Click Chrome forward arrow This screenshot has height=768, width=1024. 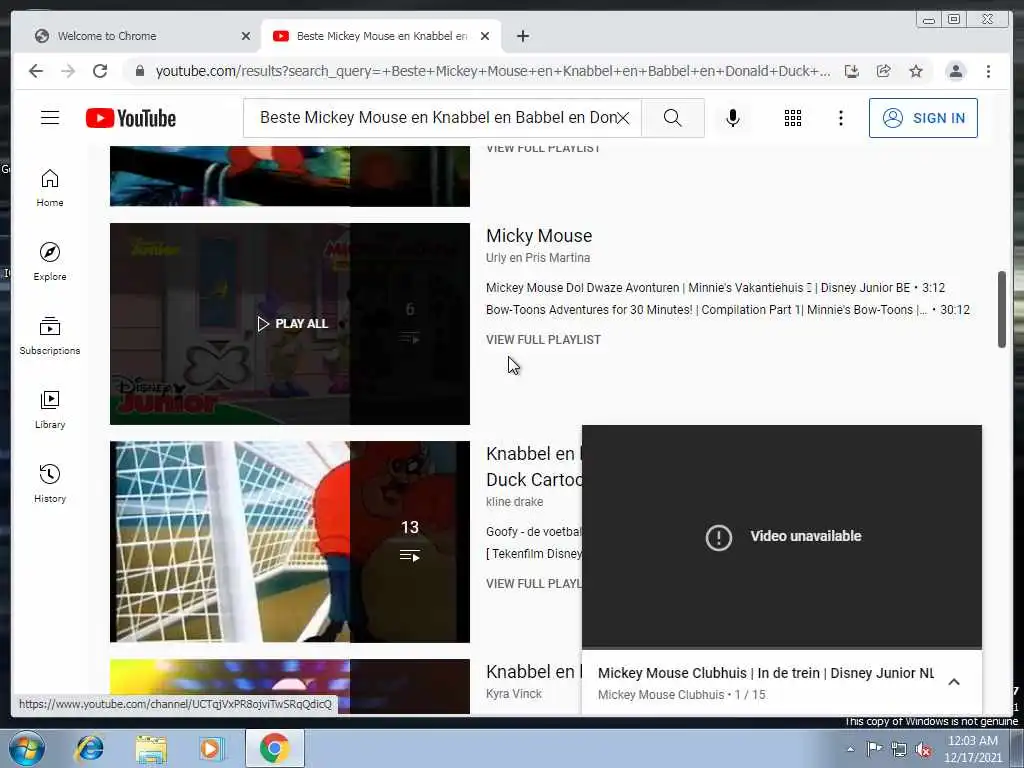point(68,71)
